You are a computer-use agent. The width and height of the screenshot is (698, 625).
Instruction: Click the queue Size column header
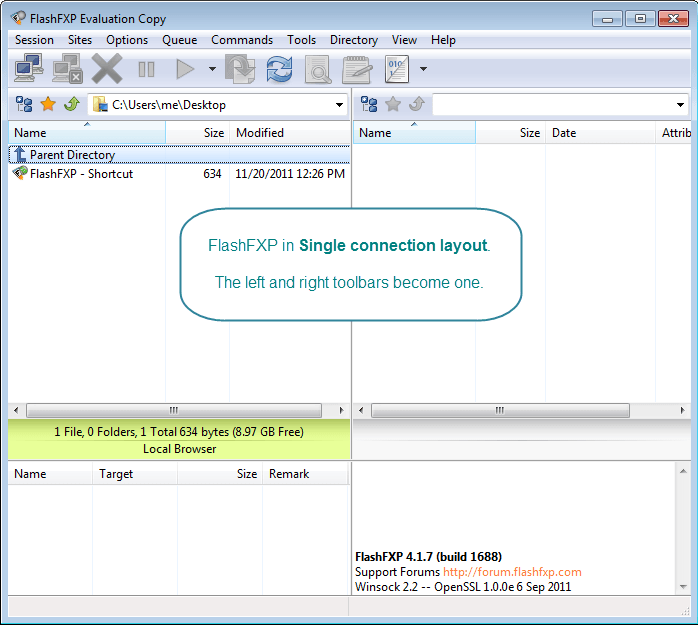220,474
